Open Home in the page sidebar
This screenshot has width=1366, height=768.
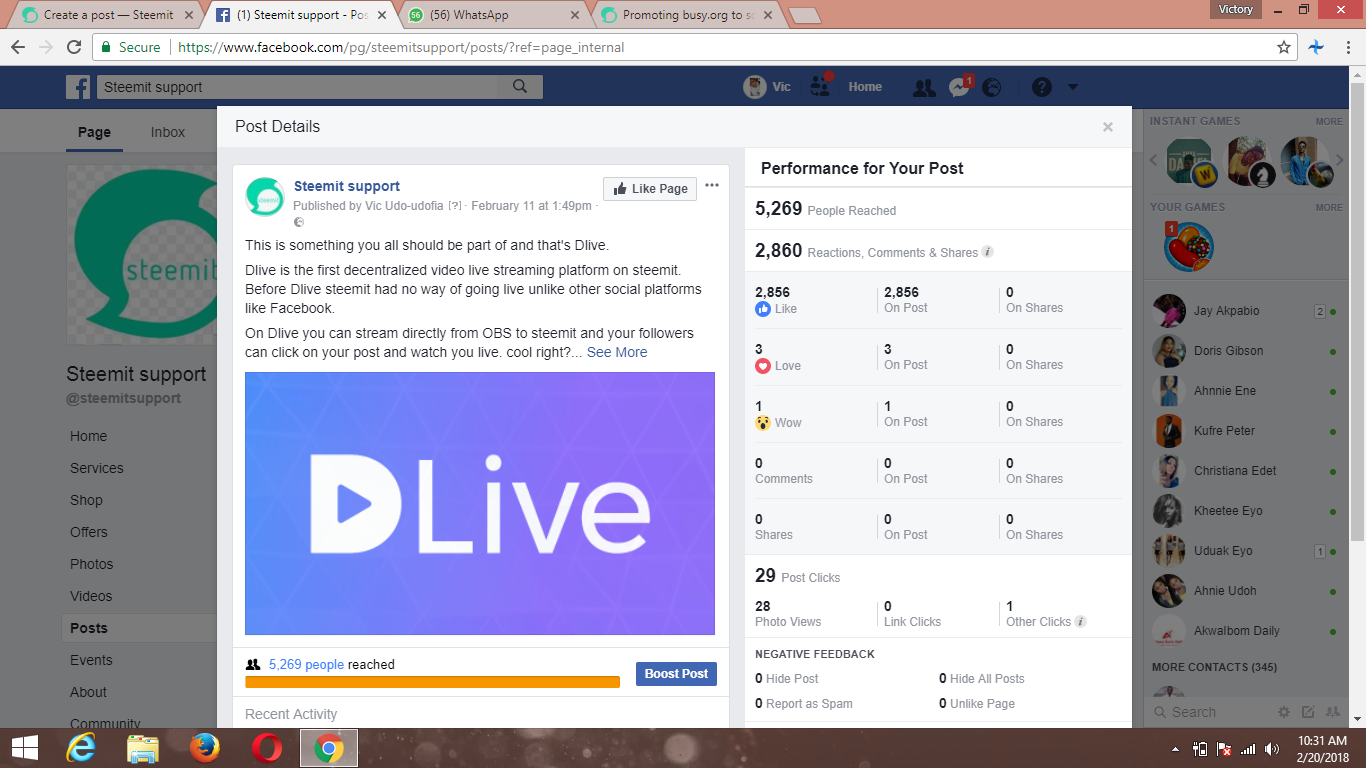point(88,436)
